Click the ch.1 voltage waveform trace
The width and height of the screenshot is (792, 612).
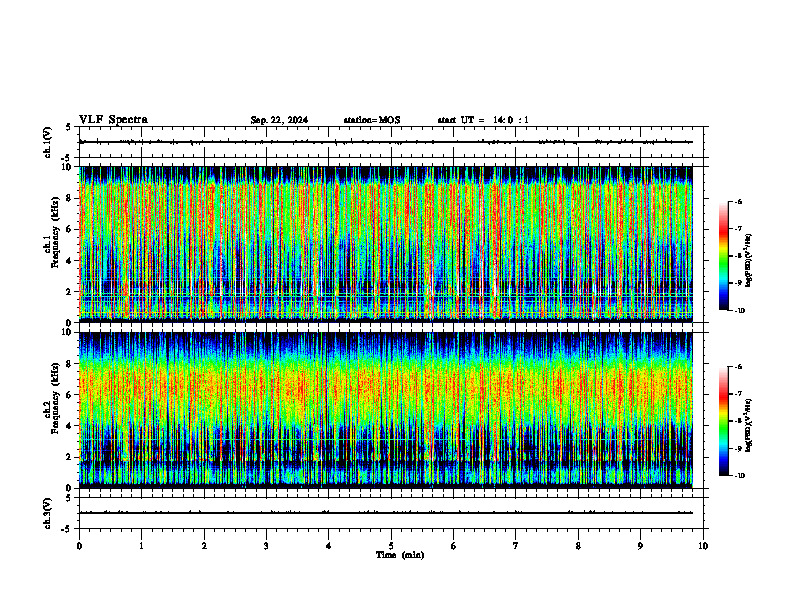pos(386,142)
